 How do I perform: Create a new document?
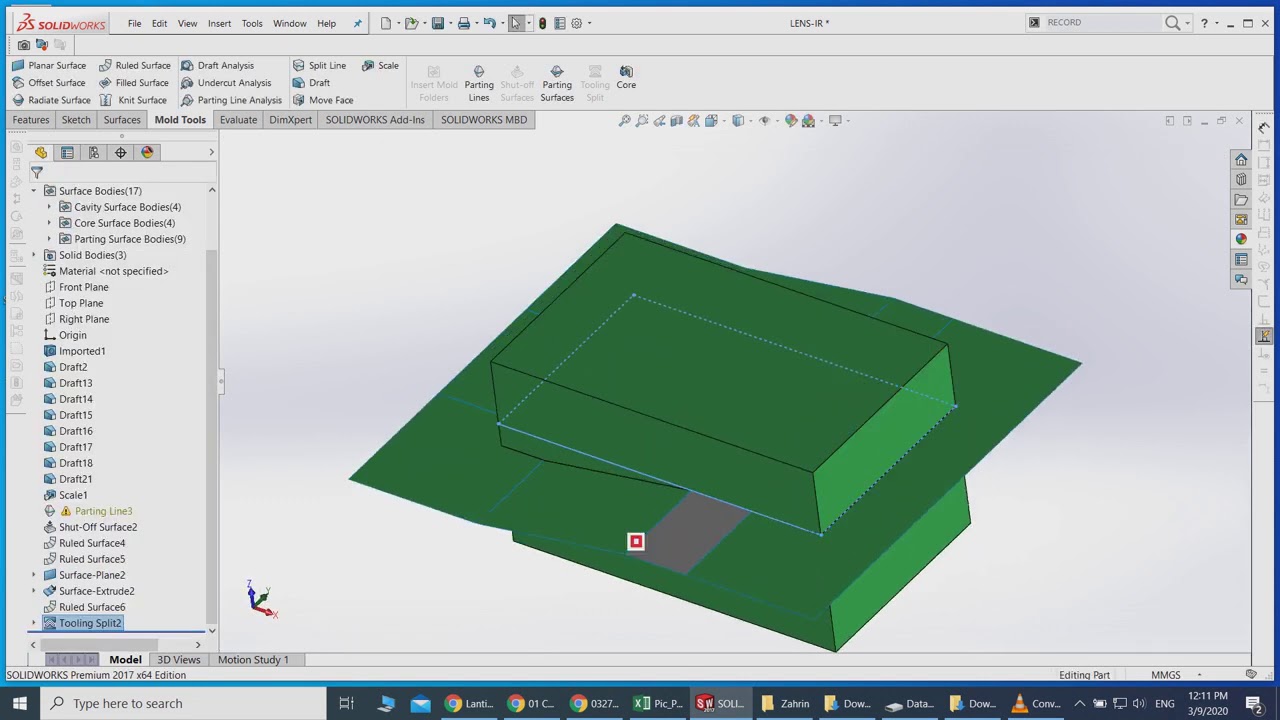point(386,23)
